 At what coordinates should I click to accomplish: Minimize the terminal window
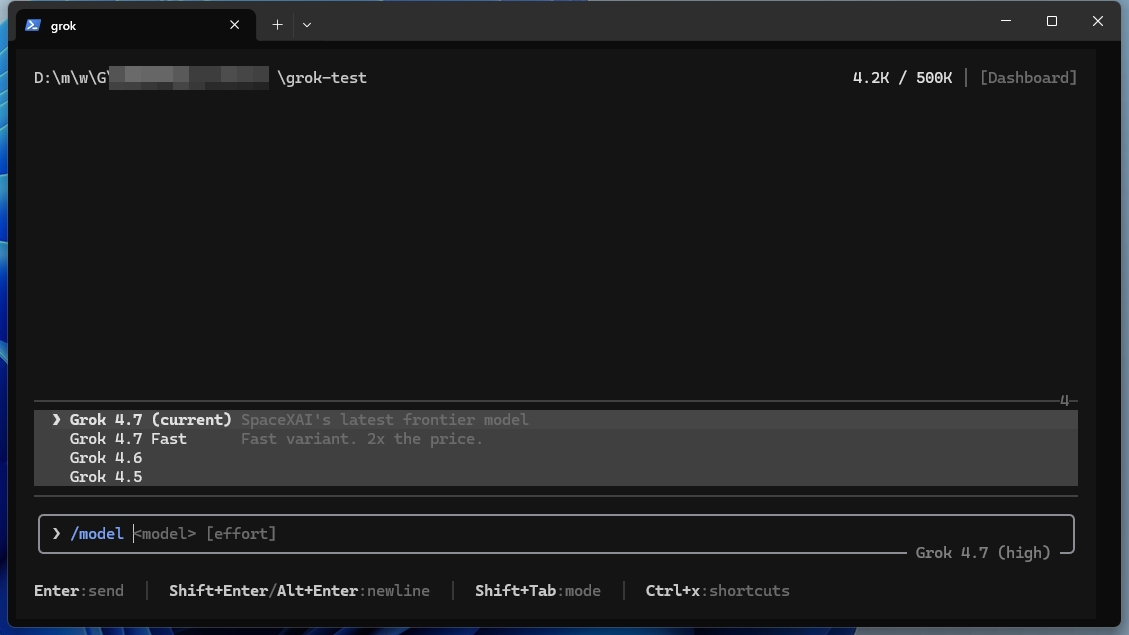[x=1006, y=21]
